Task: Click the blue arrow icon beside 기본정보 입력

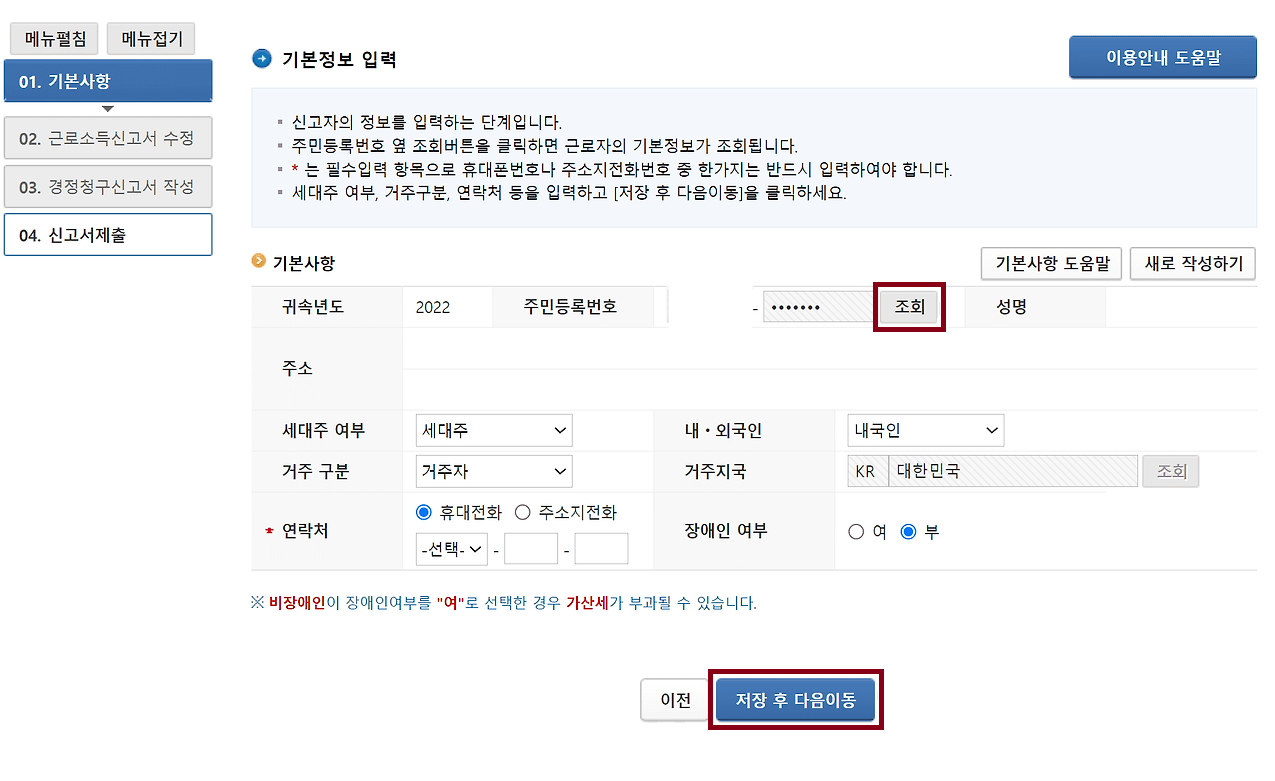Action: point(261,59)
